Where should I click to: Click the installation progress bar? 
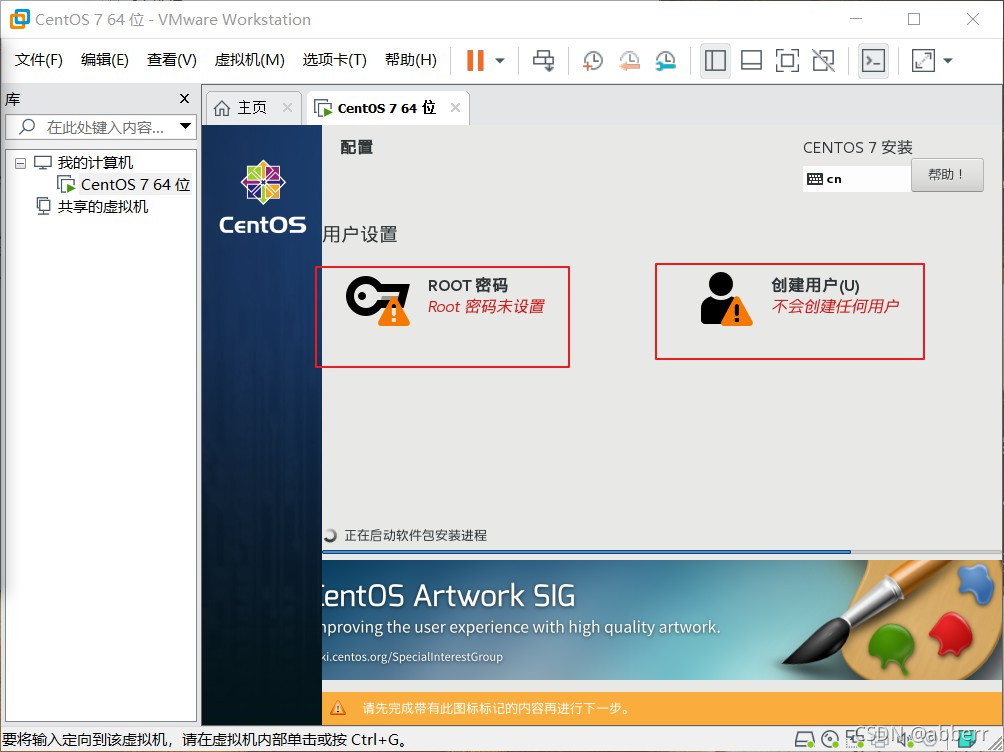(662, 551)
